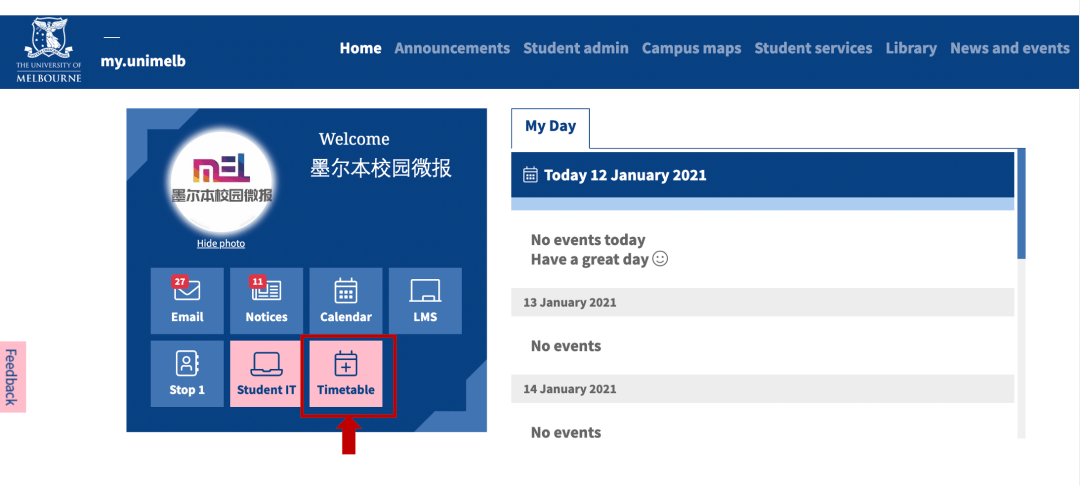Open the Student services menu
The width and height of the screenshot is (1080, 486).
813,48
